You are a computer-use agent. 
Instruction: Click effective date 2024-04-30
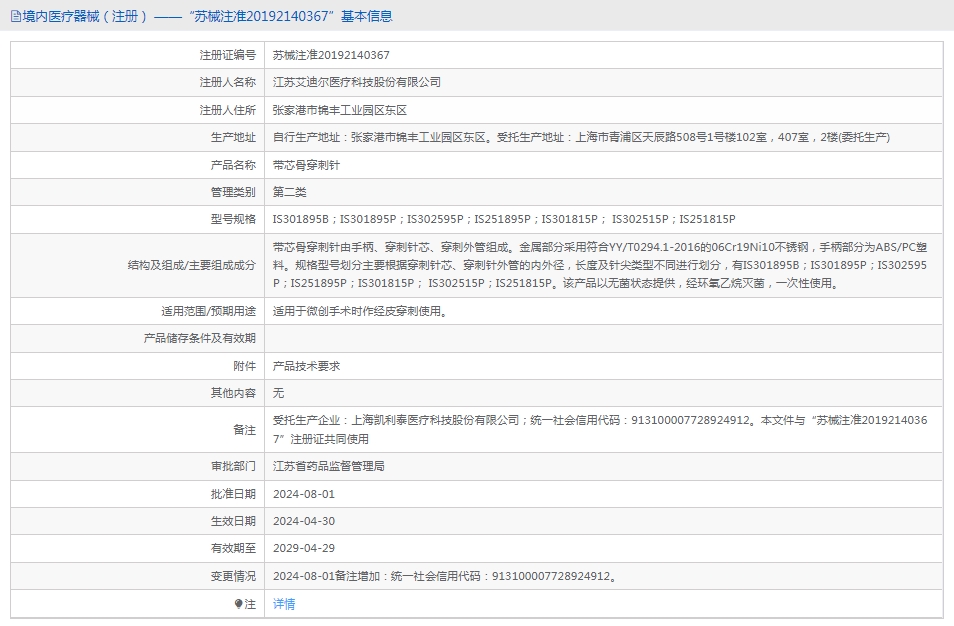click(x=304, y=521)
